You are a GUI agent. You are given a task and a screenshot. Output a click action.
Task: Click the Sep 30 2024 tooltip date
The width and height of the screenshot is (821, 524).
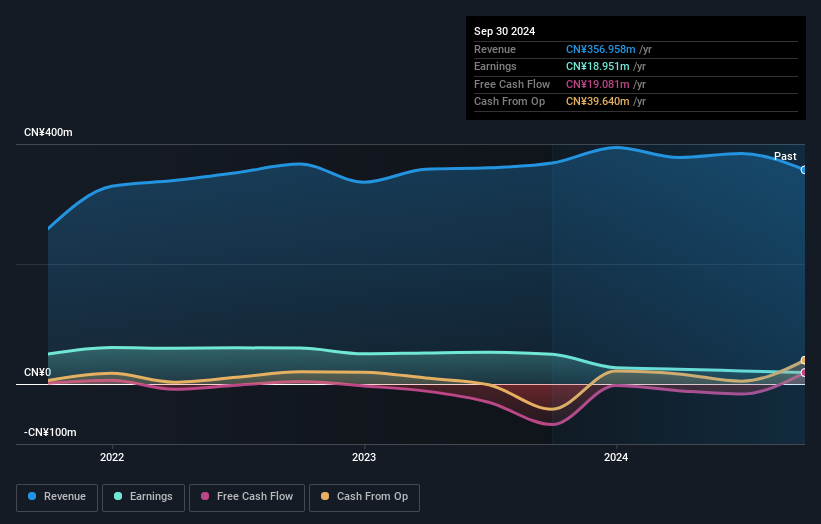click(x=505, y=31)
